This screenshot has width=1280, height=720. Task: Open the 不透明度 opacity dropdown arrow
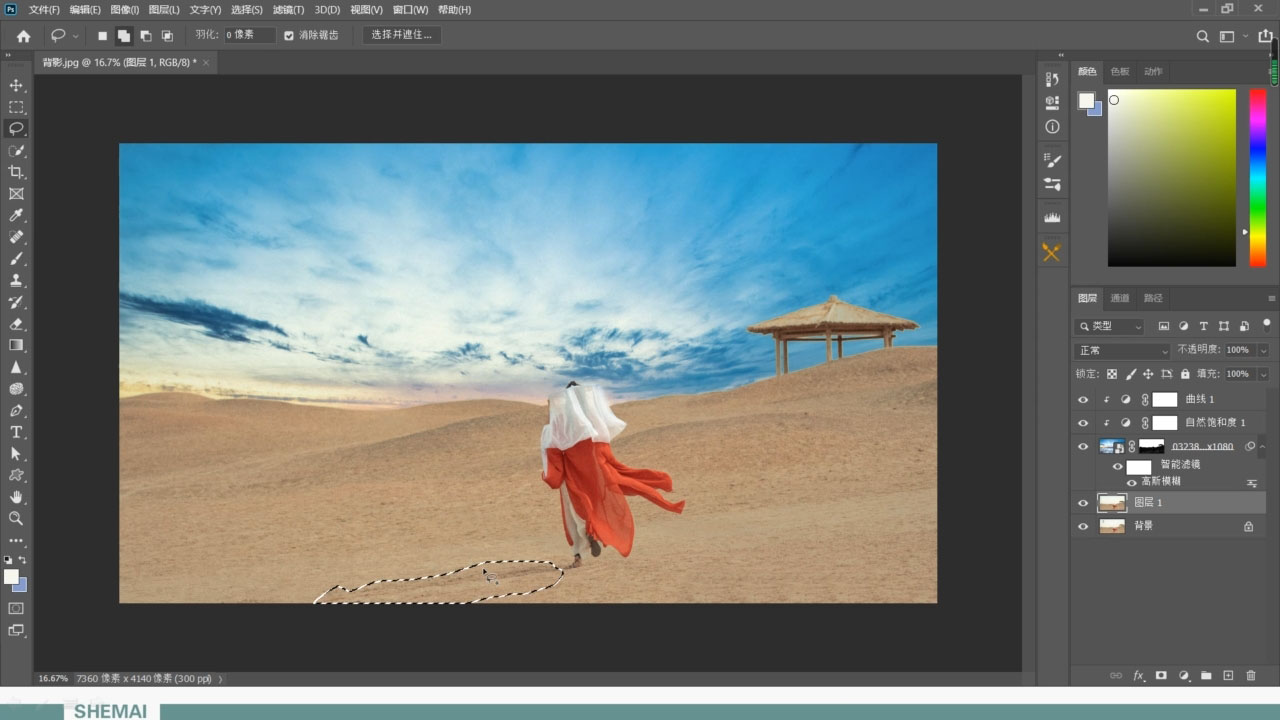pos(1263,351)
